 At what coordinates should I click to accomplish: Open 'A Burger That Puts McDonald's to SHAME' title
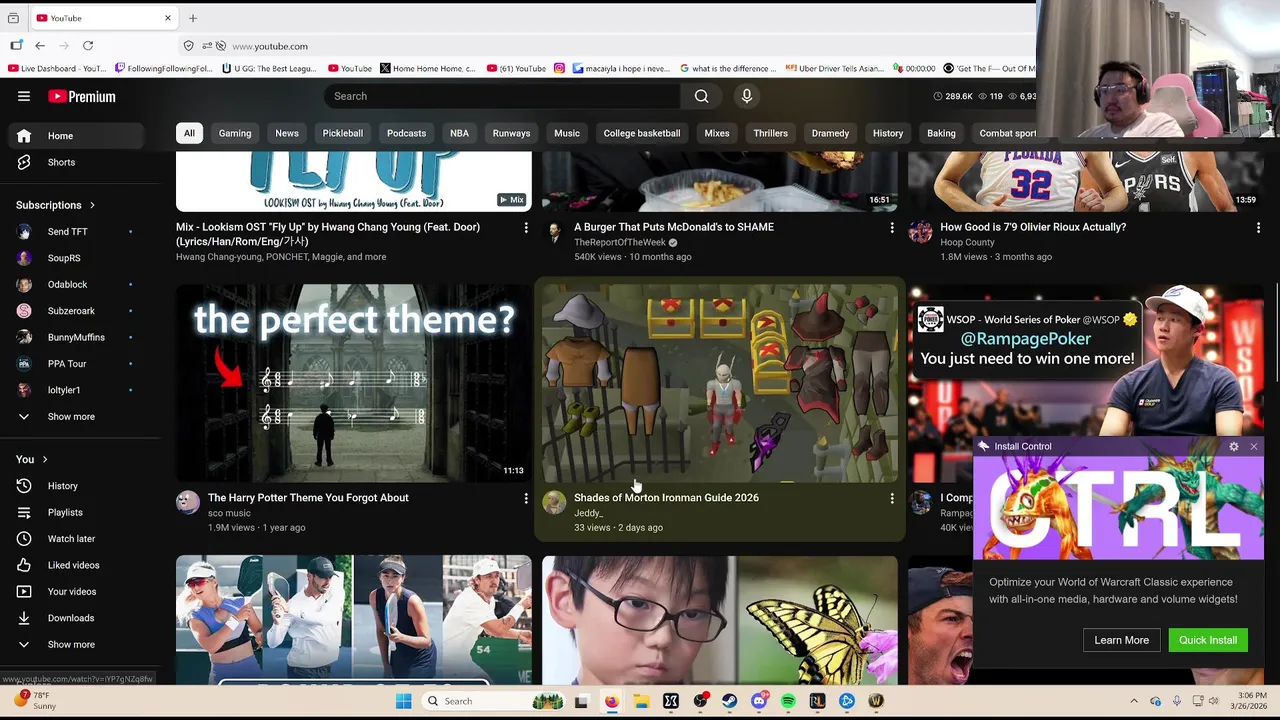pos(674,227)
